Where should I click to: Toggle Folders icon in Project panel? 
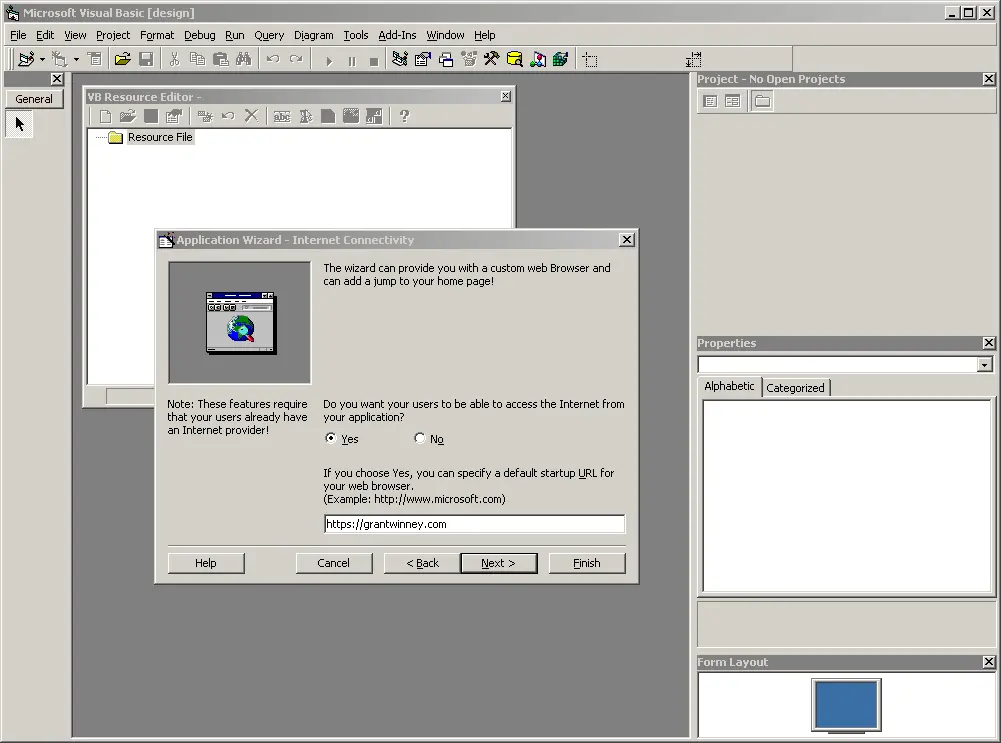[762, 101]
